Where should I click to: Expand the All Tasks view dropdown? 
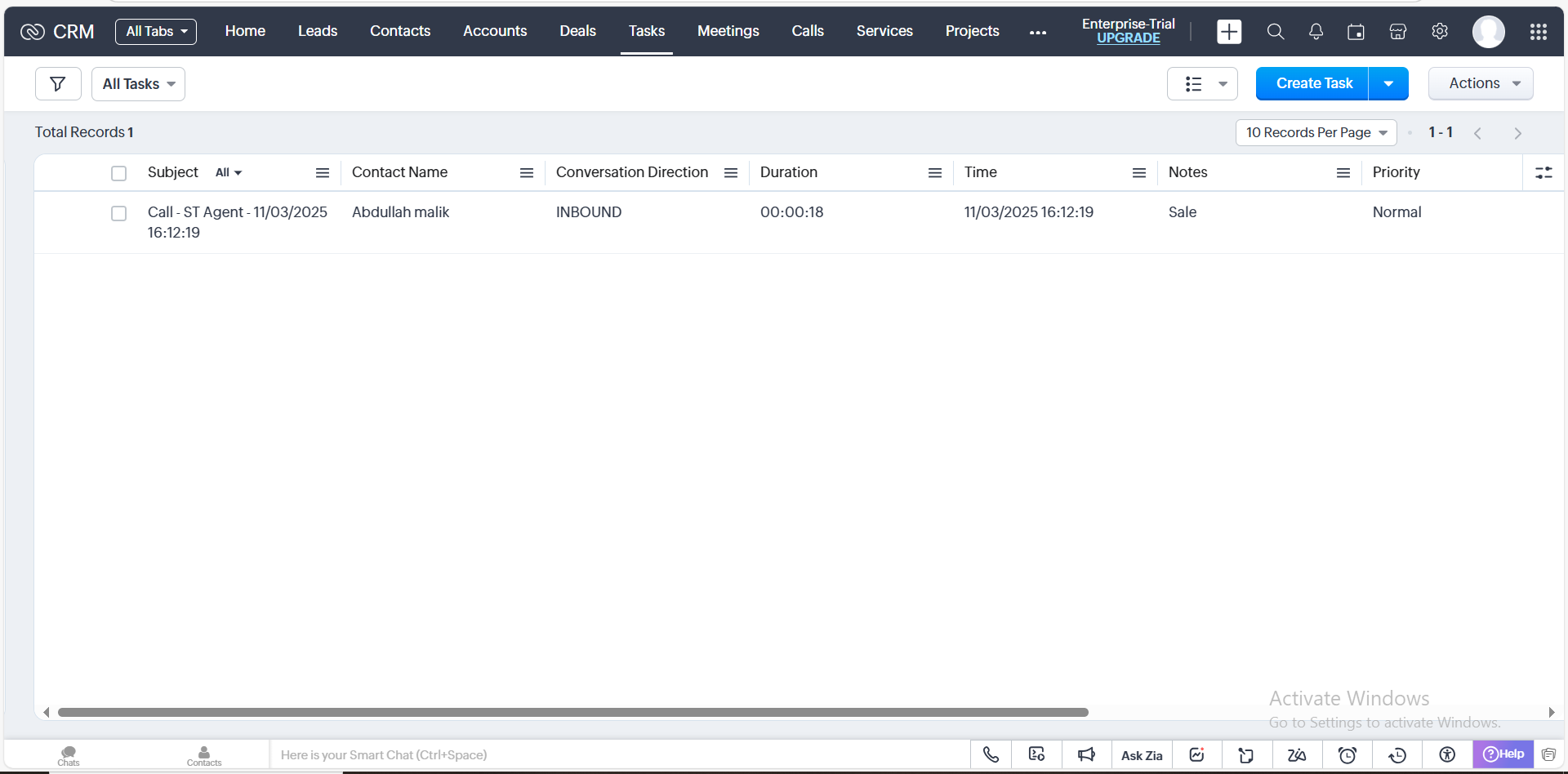click(138, 84)
